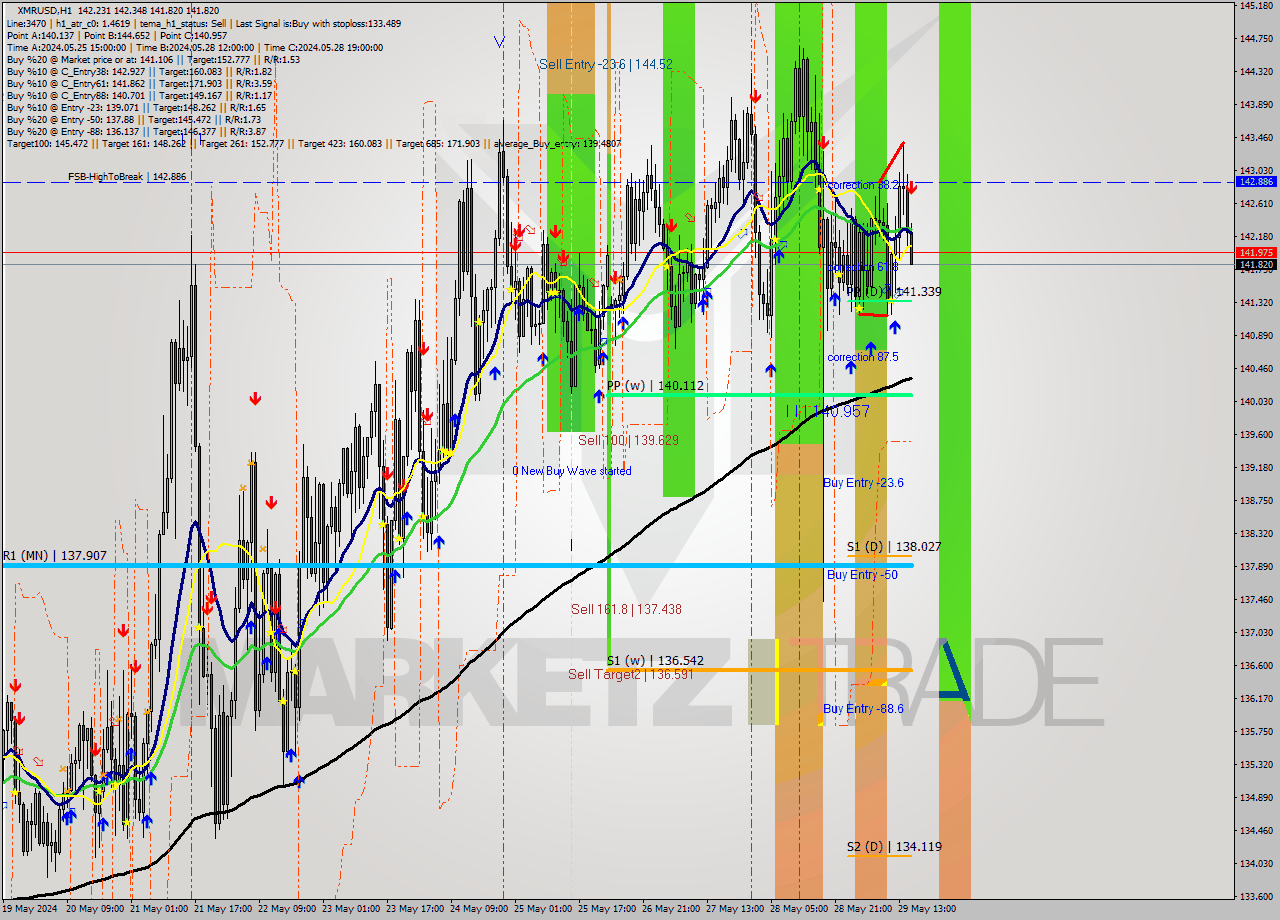Click the 143.460 price axis value
1280x920 pixels.
[x=1256, y=138]
